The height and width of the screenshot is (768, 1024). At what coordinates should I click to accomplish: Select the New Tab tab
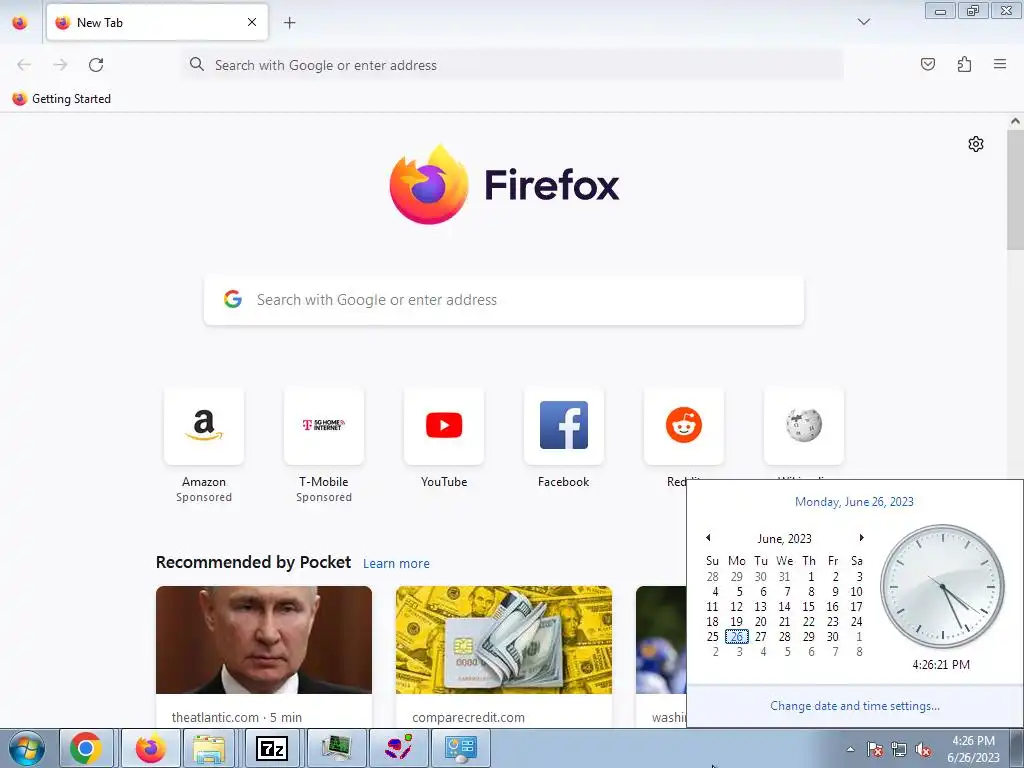tap(157, 22)
